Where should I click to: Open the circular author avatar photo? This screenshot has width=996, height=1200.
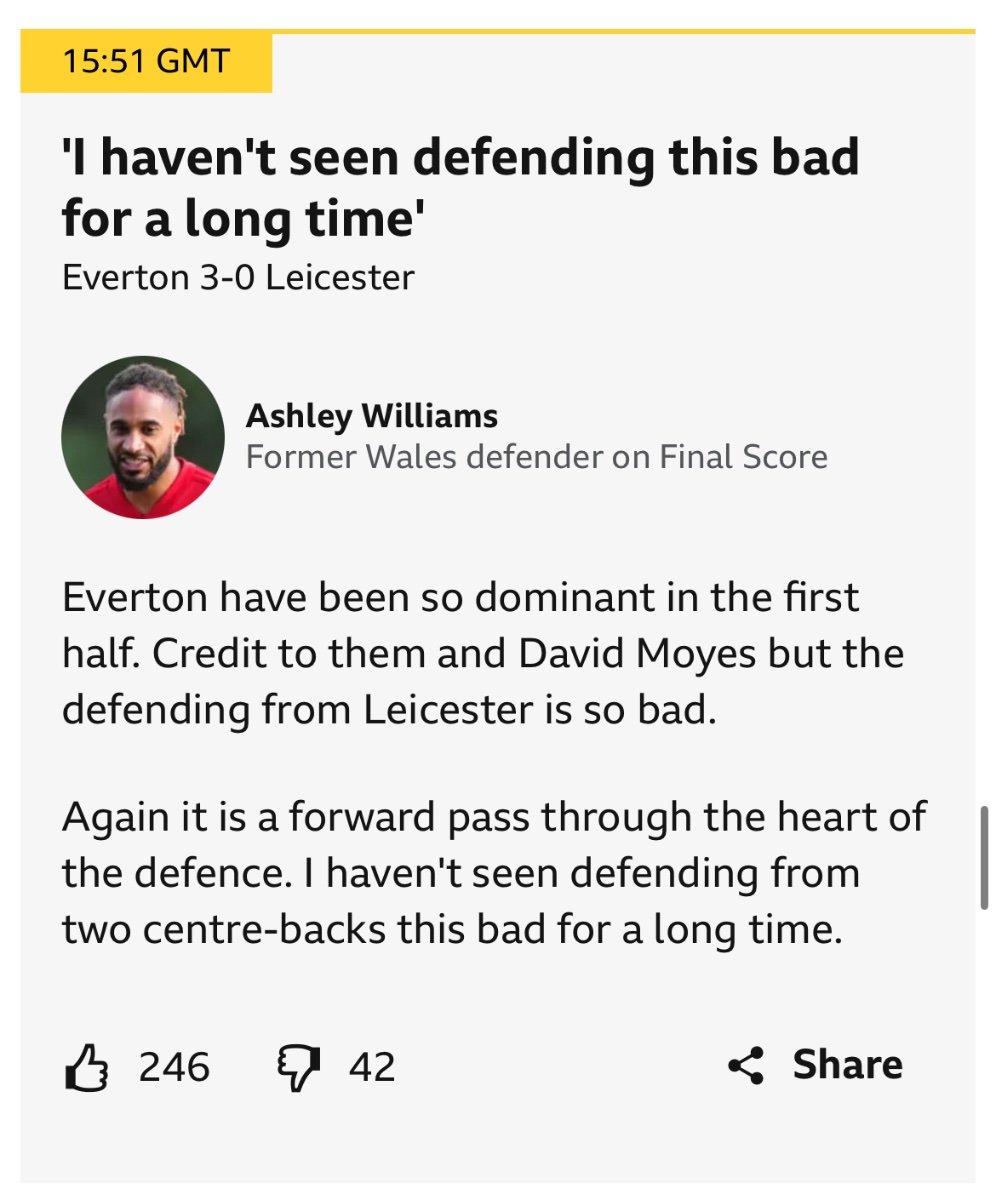[143, 437]
